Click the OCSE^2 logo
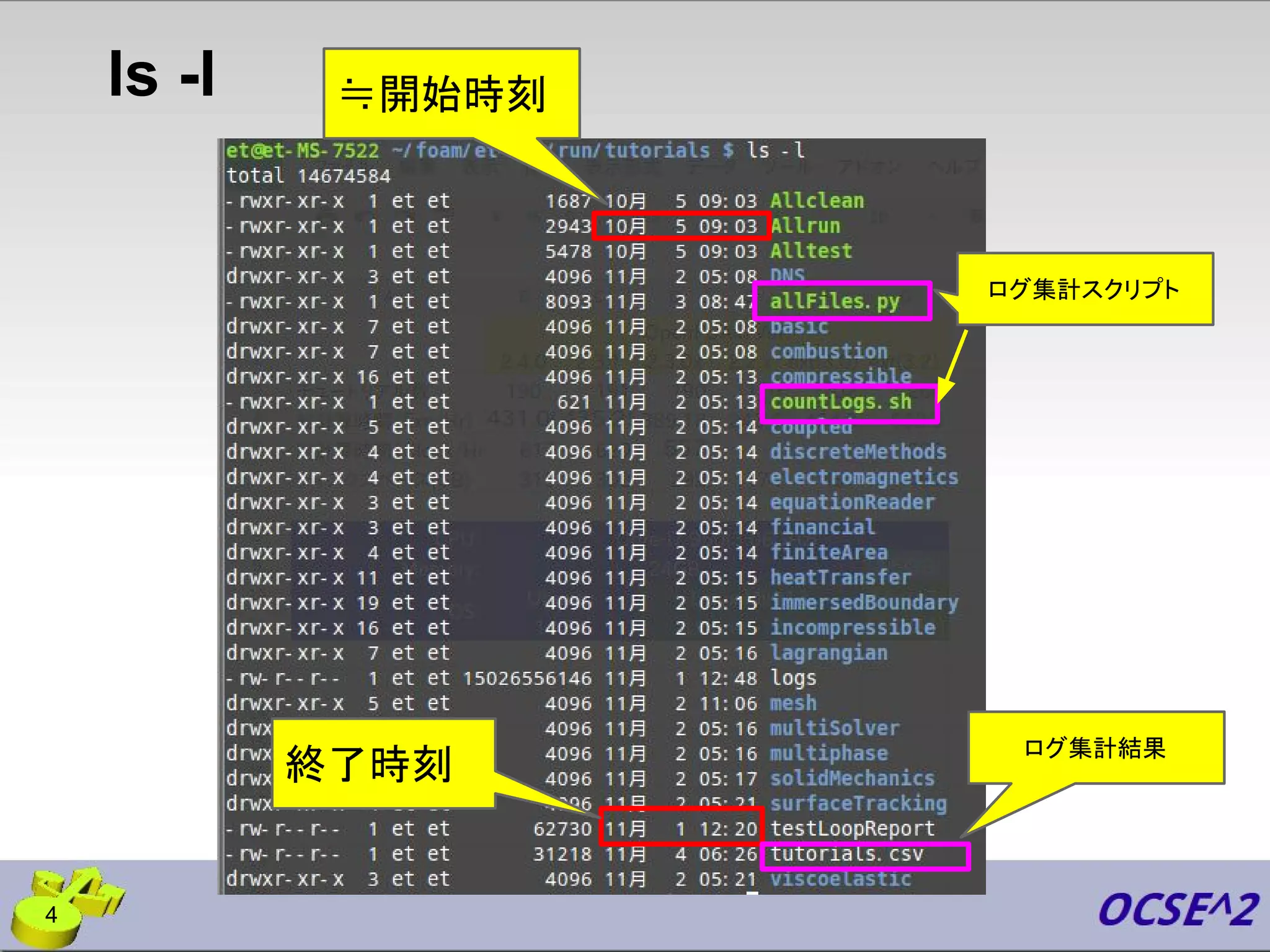Screen dimensions: 1270x952 1178,910
